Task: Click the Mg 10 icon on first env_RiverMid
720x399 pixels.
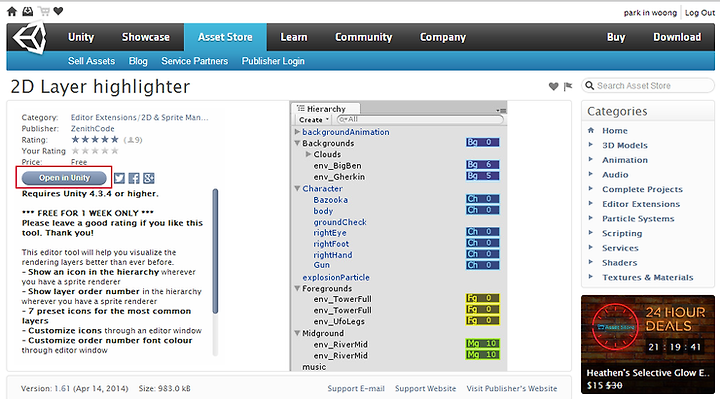Action: coord(483,343)
